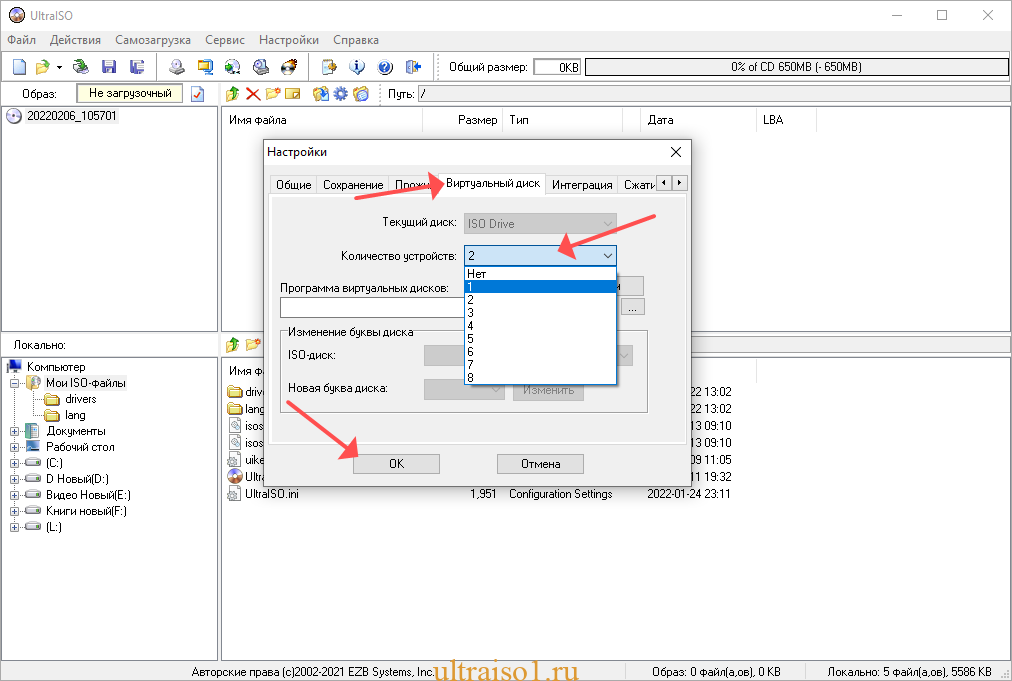
Task: Choose 5 in the device count list
Action: pyautogui.click(x=540, y=339)
